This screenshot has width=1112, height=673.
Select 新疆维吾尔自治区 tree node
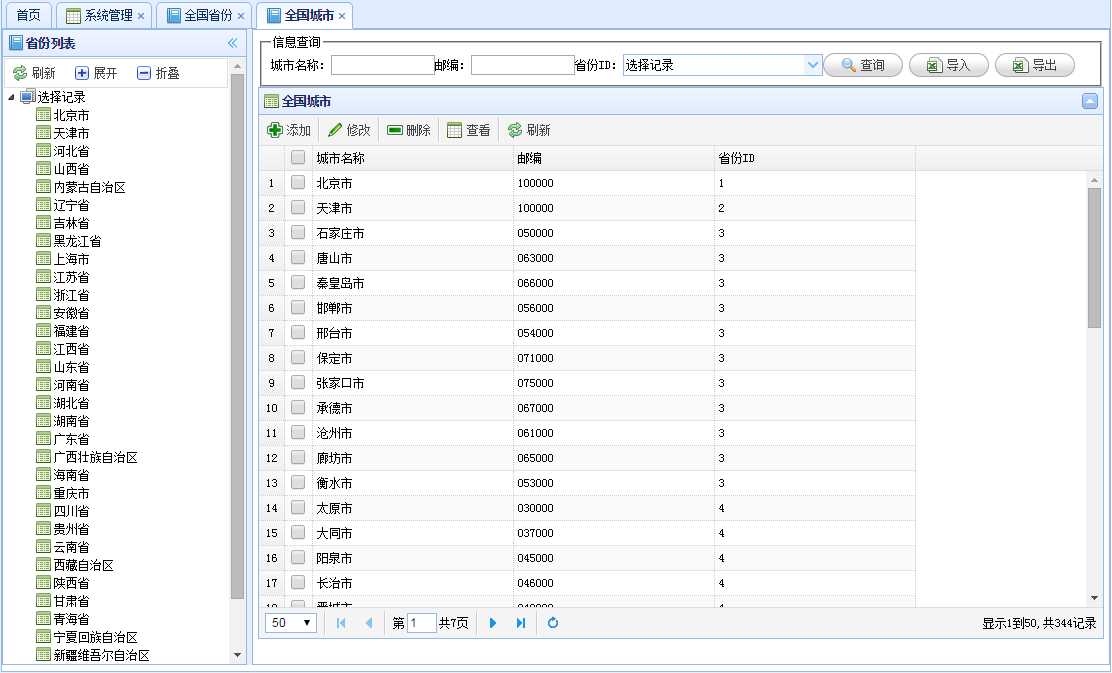101,655
